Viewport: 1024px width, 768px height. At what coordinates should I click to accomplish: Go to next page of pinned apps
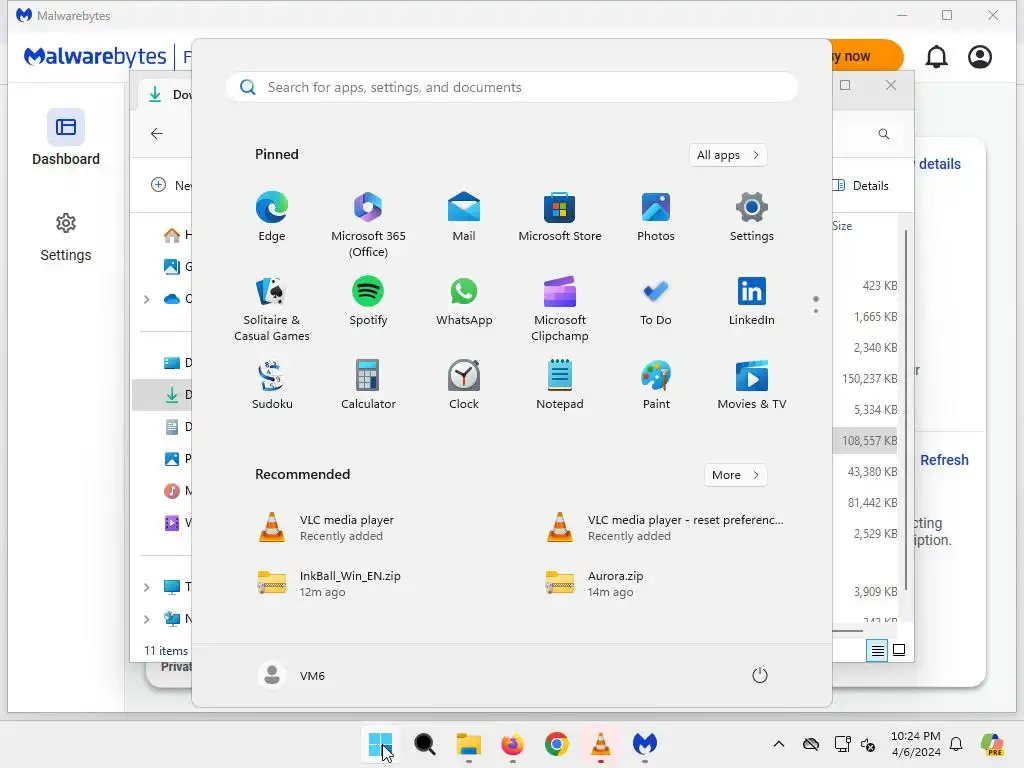(816, 311)
